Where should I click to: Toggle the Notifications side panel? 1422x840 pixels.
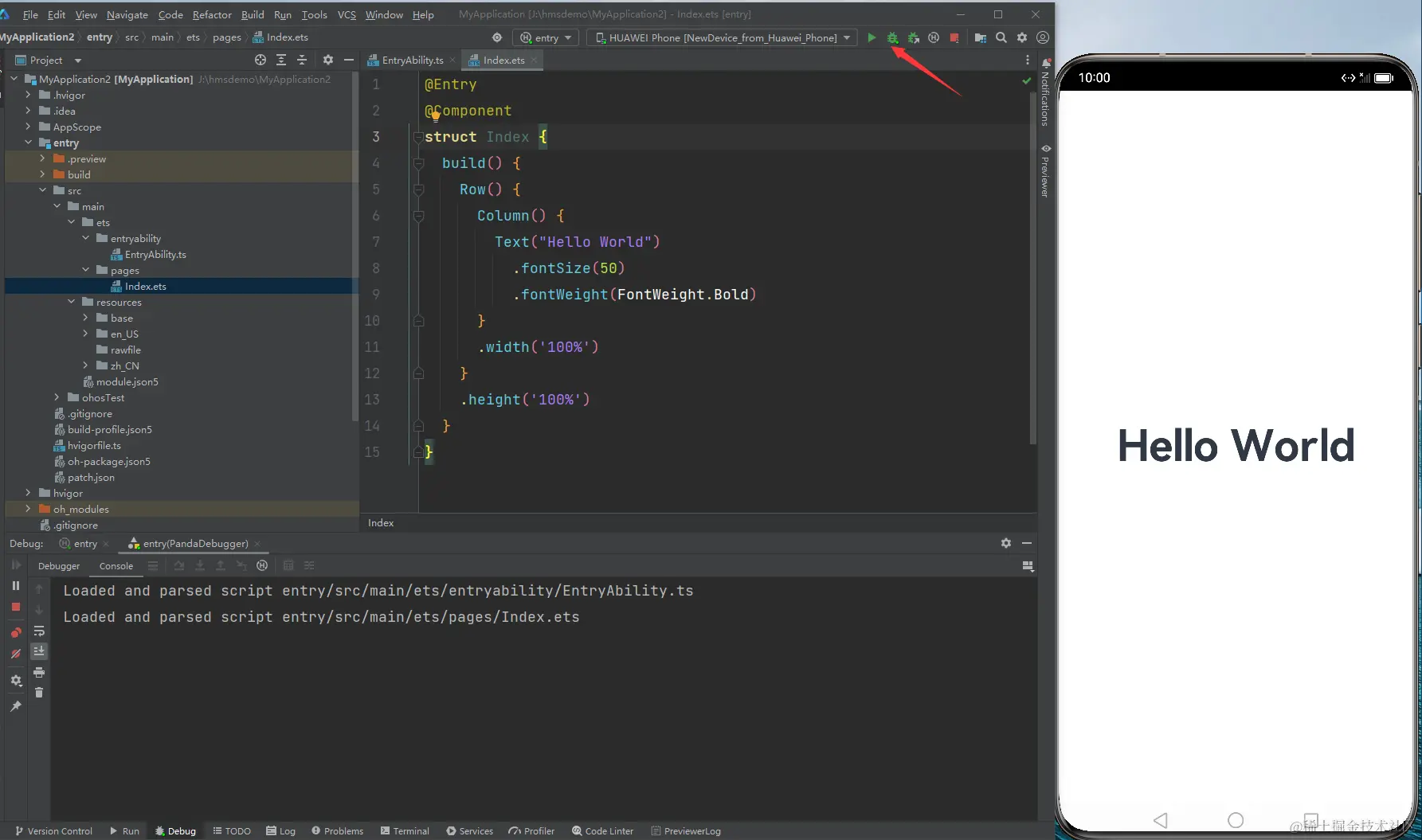click(x=1046, y=92)
